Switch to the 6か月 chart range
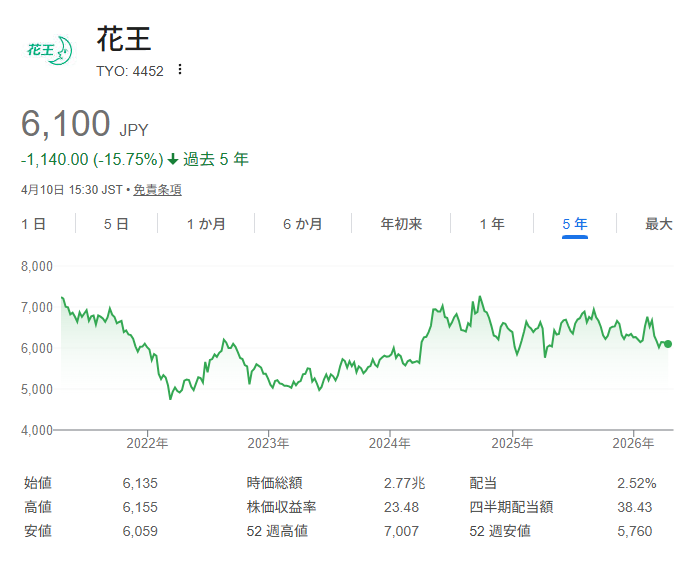The height and width of the screenshot is (564, 690). [302, 224]
